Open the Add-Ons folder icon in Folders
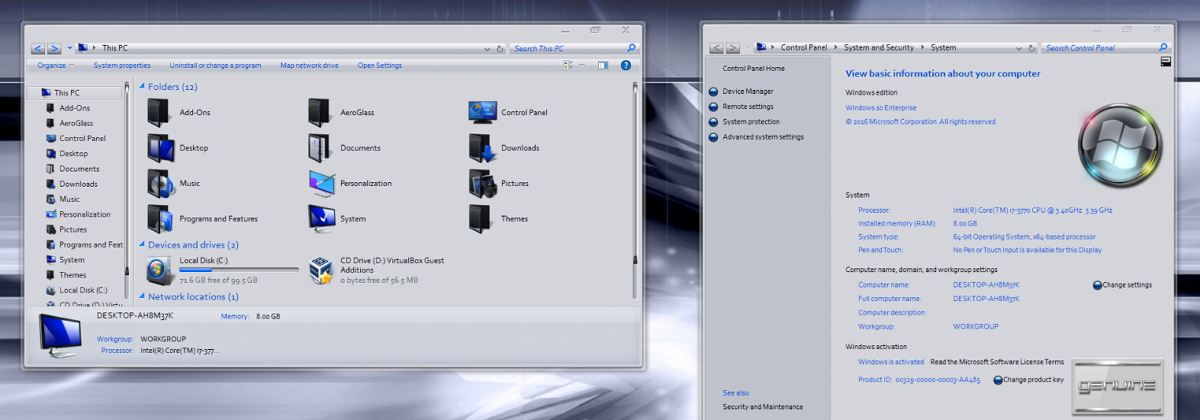 pos(159,112)
